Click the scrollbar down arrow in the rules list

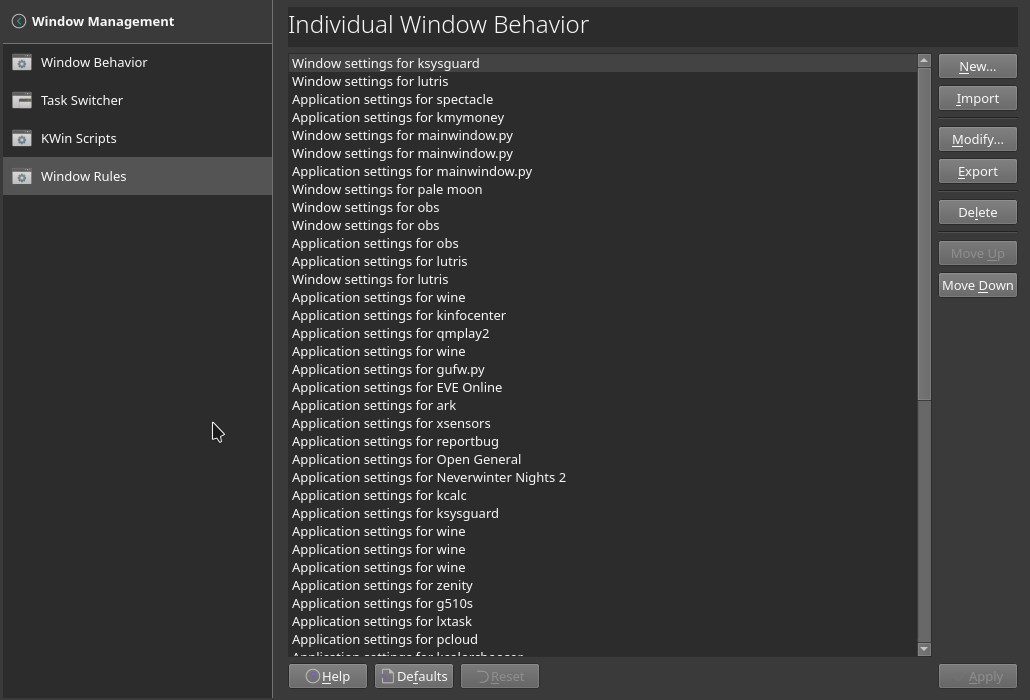pos(924,649)
